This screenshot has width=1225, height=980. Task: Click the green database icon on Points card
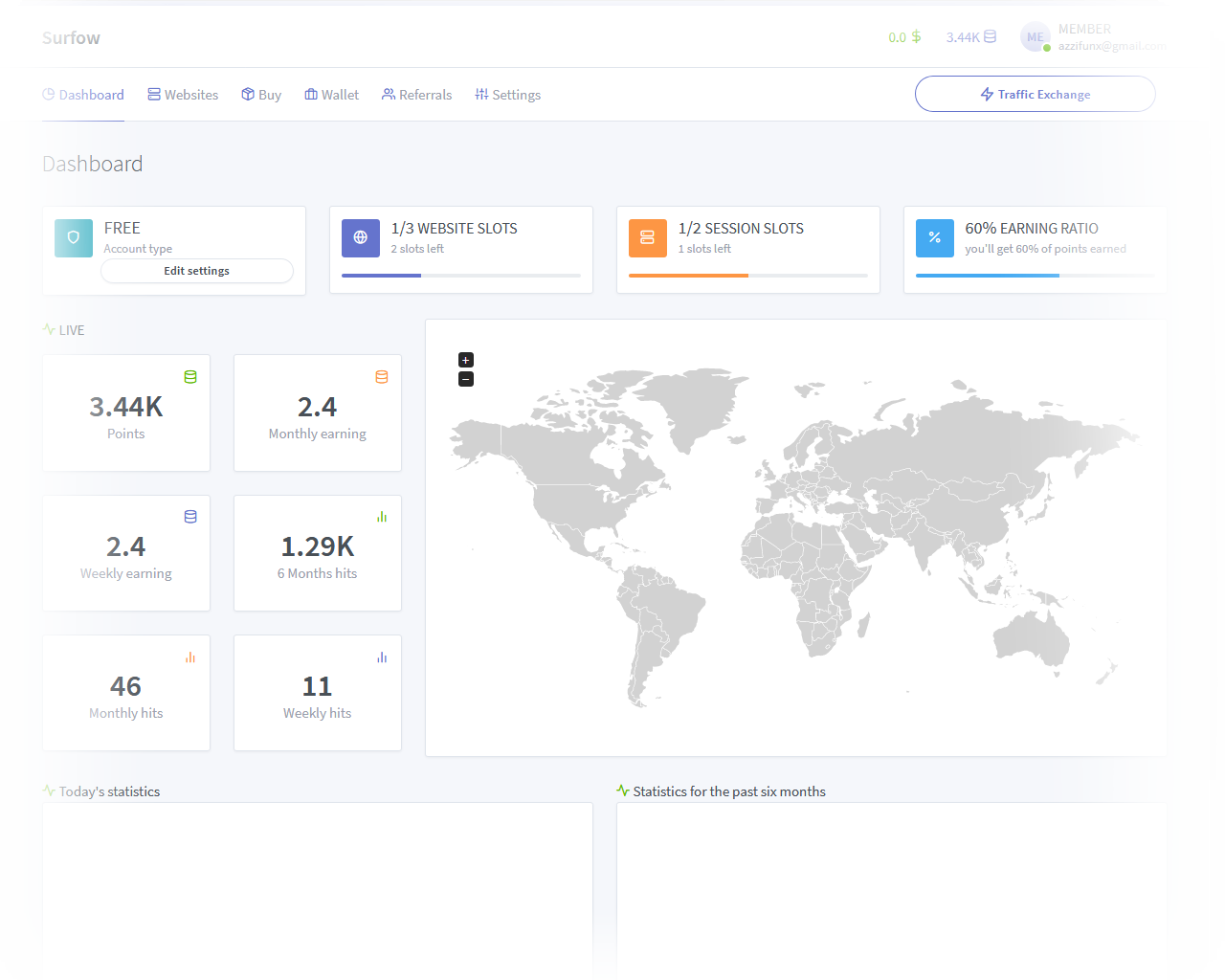(x=190, y=377)
